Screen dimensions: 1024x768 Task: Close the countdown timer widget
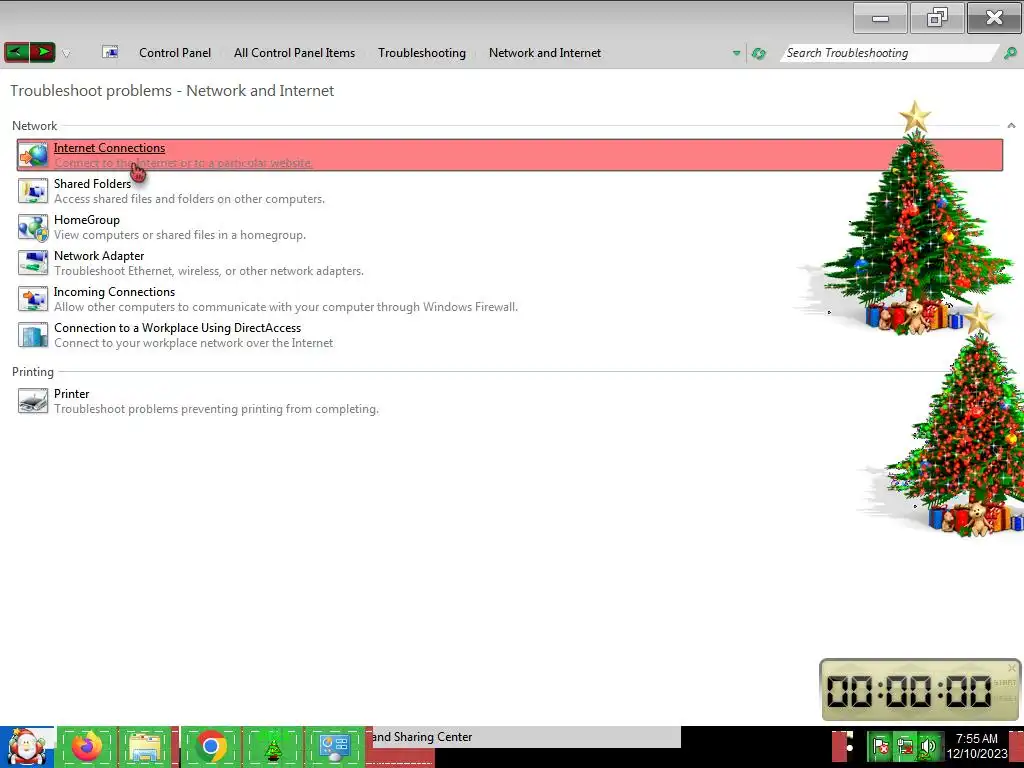[x=1012, y=667]
